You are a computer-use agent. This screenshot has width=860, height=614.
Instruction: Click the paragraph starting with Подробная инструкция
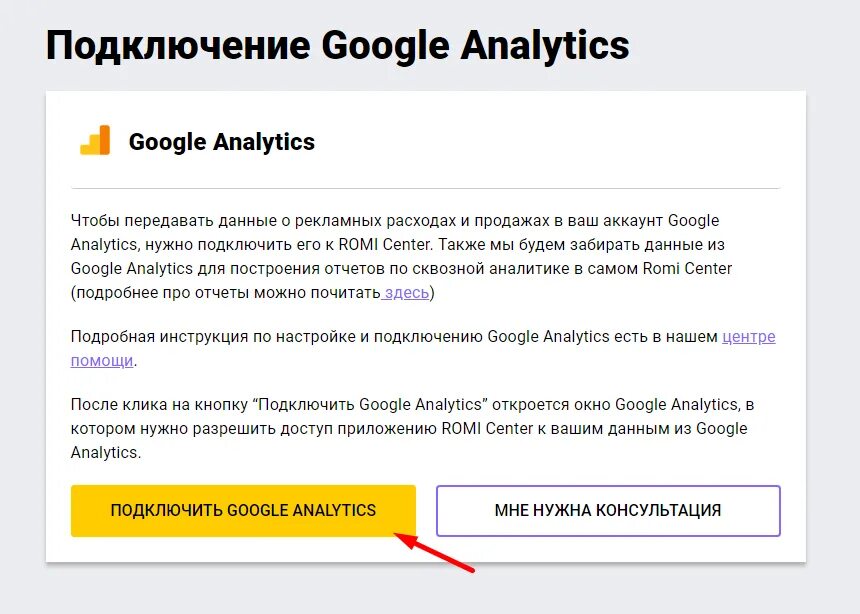(423, 348)
